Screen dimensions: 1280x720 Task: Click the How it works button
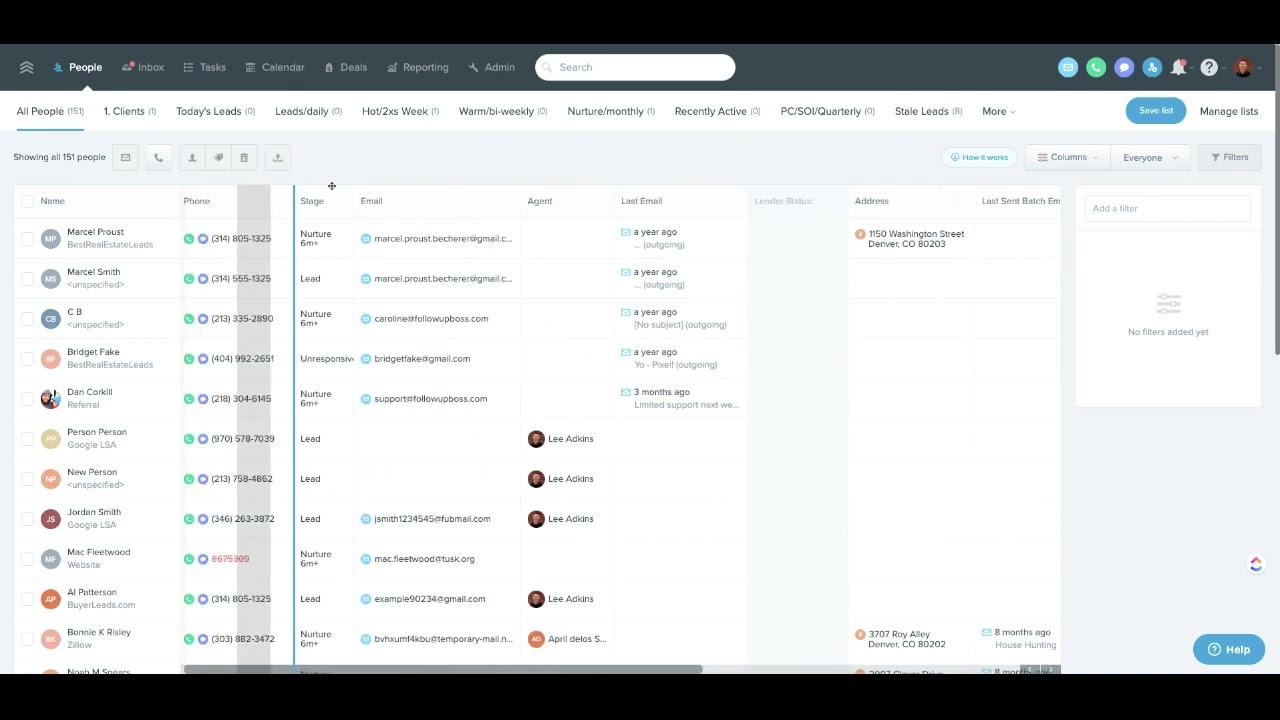[x=979, y=157]
